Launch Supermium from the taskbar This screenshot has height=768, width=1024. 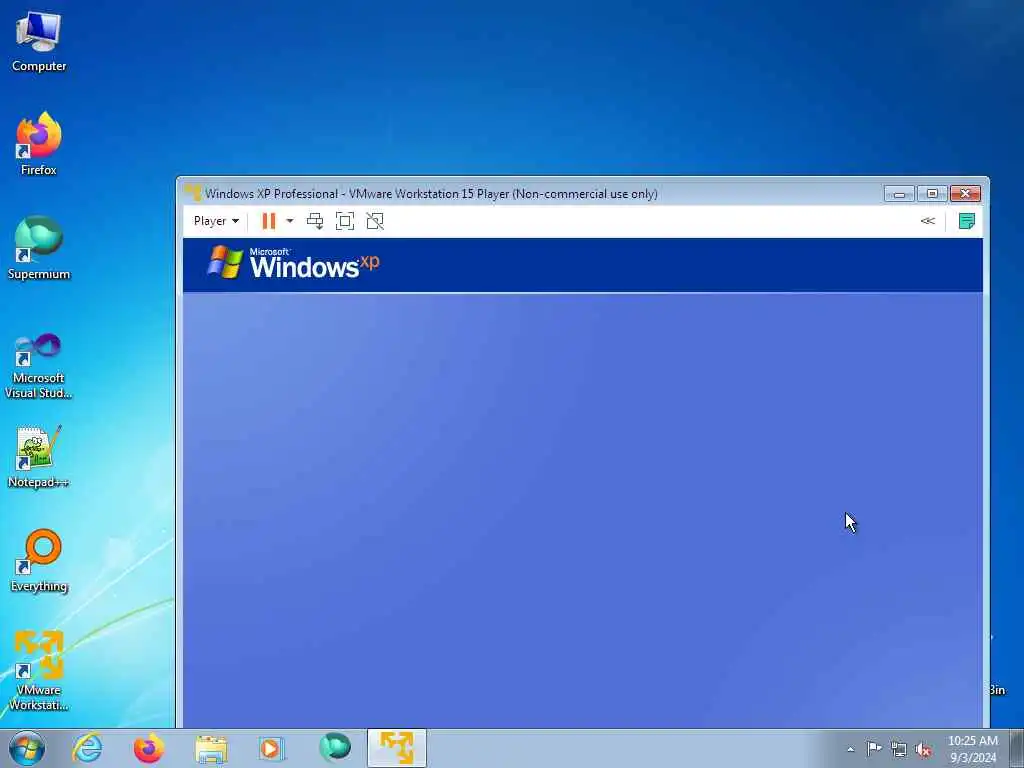coord(335,748)
